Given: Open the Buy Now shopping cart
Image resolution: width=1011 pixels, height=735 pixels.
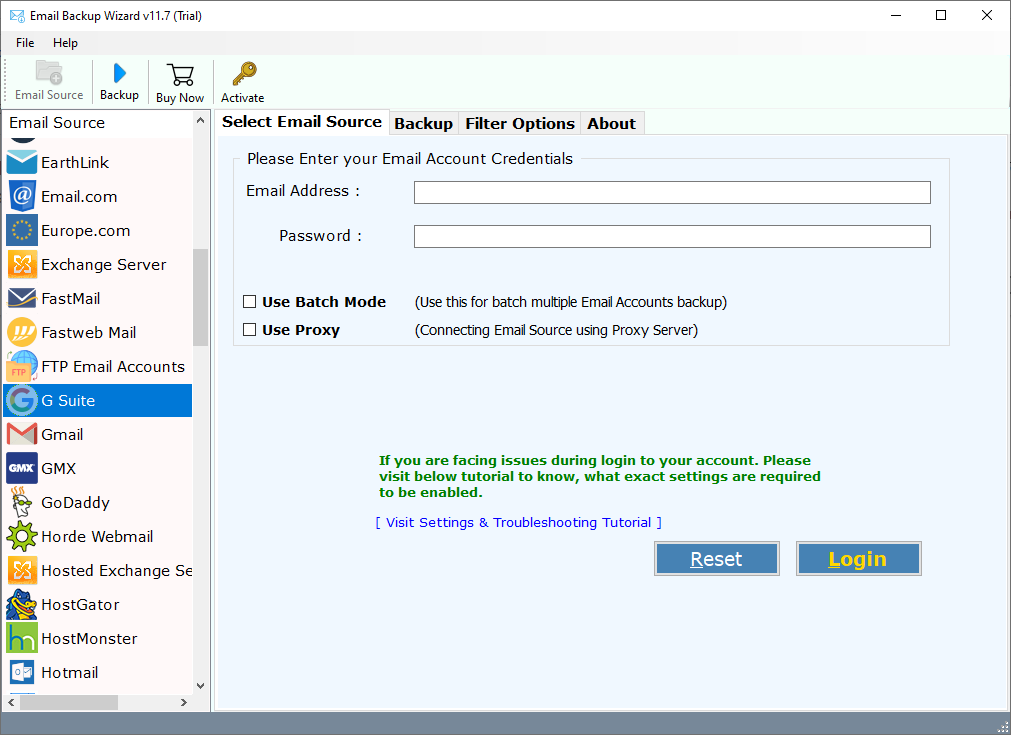Looking at the screenshot, I should 180,75.
